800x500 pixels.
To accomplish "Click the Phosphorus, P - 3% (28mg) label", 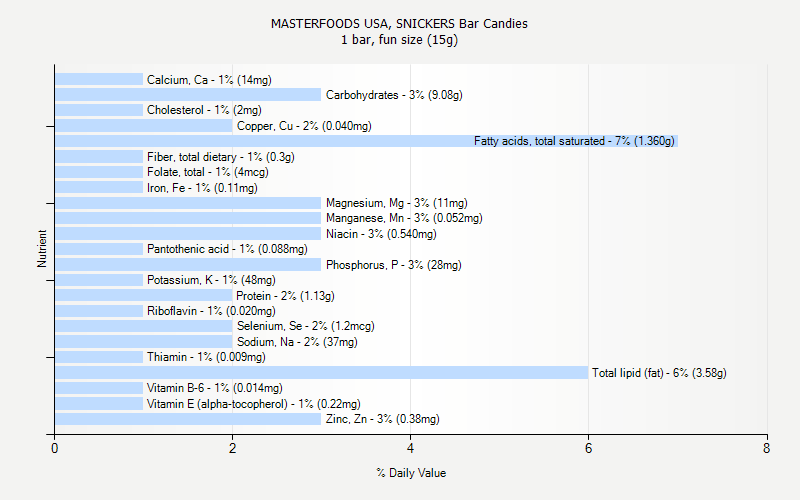I will pyautogui.click(x=393, y=265).
